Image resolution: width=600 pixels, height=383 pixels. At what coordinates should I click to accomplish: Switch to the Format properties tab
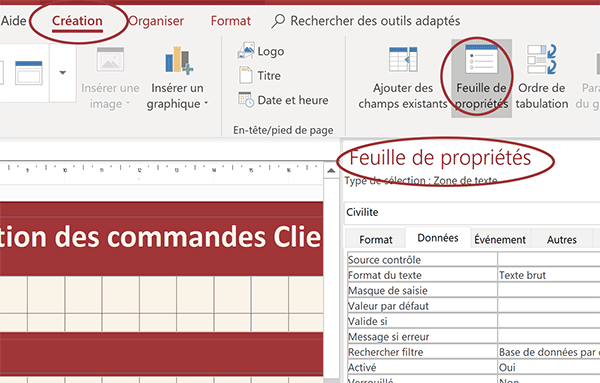tap(375, 240)
